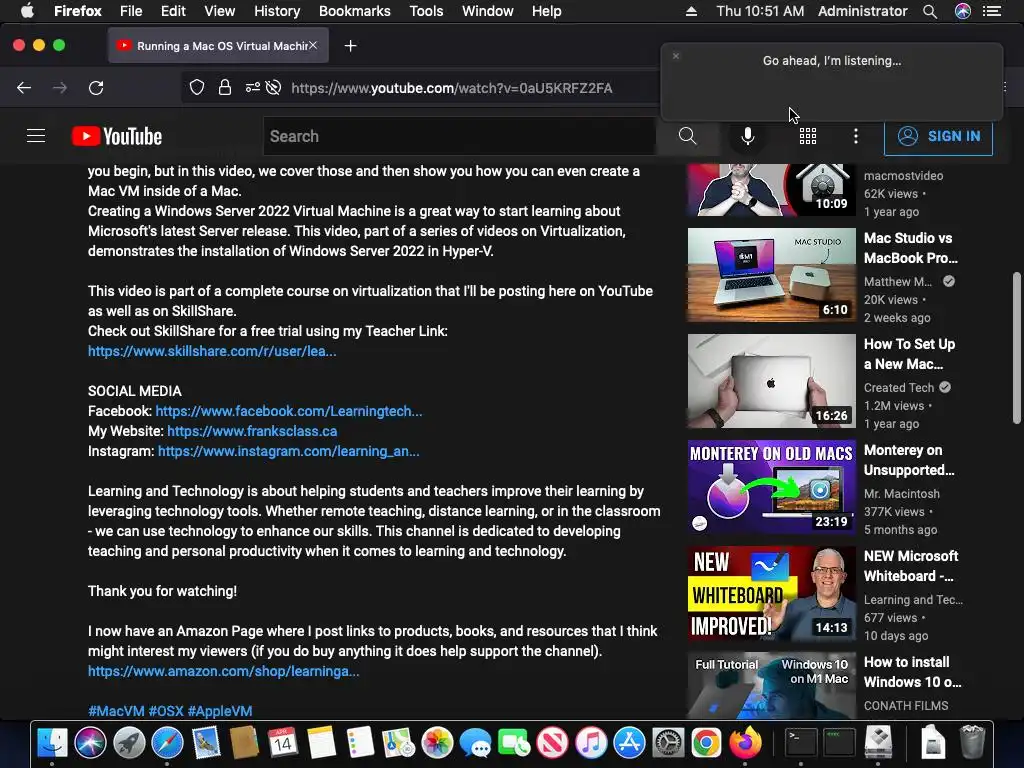Click inside YouTube Search field
Screen dimensions: 1024x768
(x=459, y=136)
